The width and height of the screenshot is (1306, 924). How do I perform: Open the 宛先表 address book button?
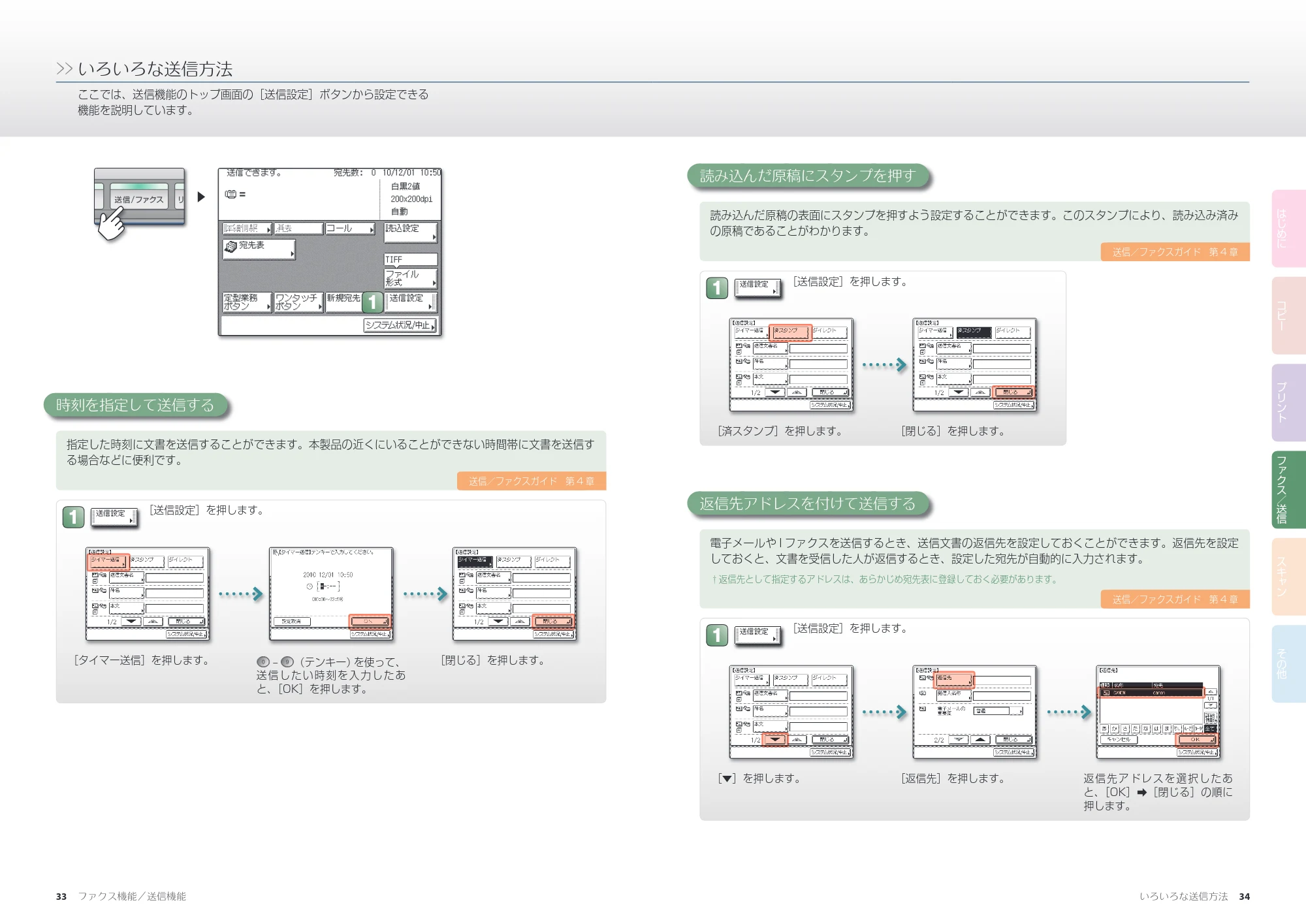tap(259, 248)
